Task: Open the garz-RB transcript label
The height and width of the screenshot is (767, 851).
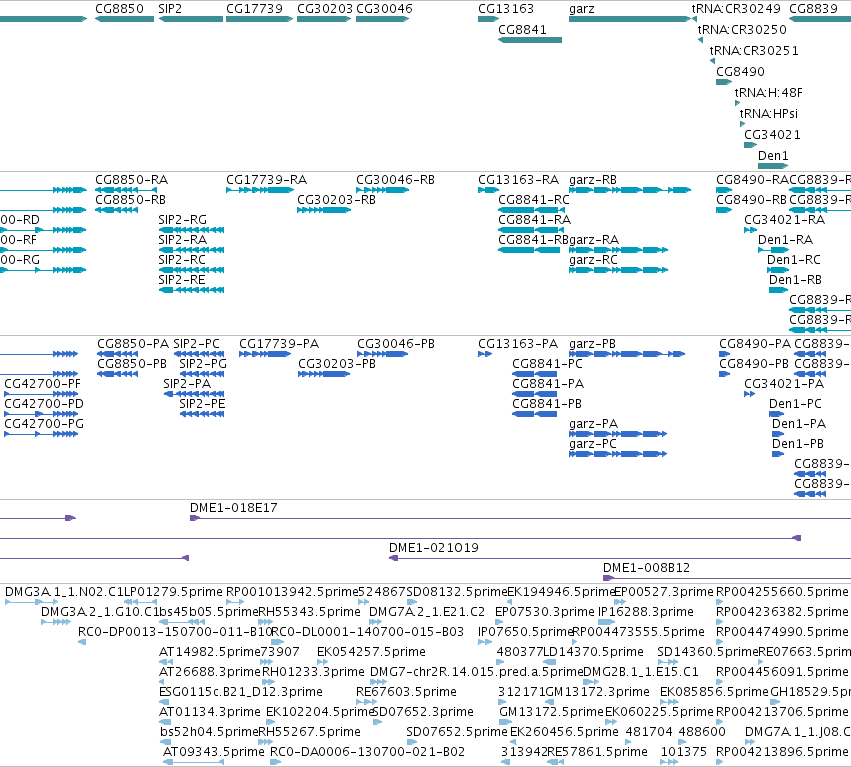Action: (x=593, y=180)
